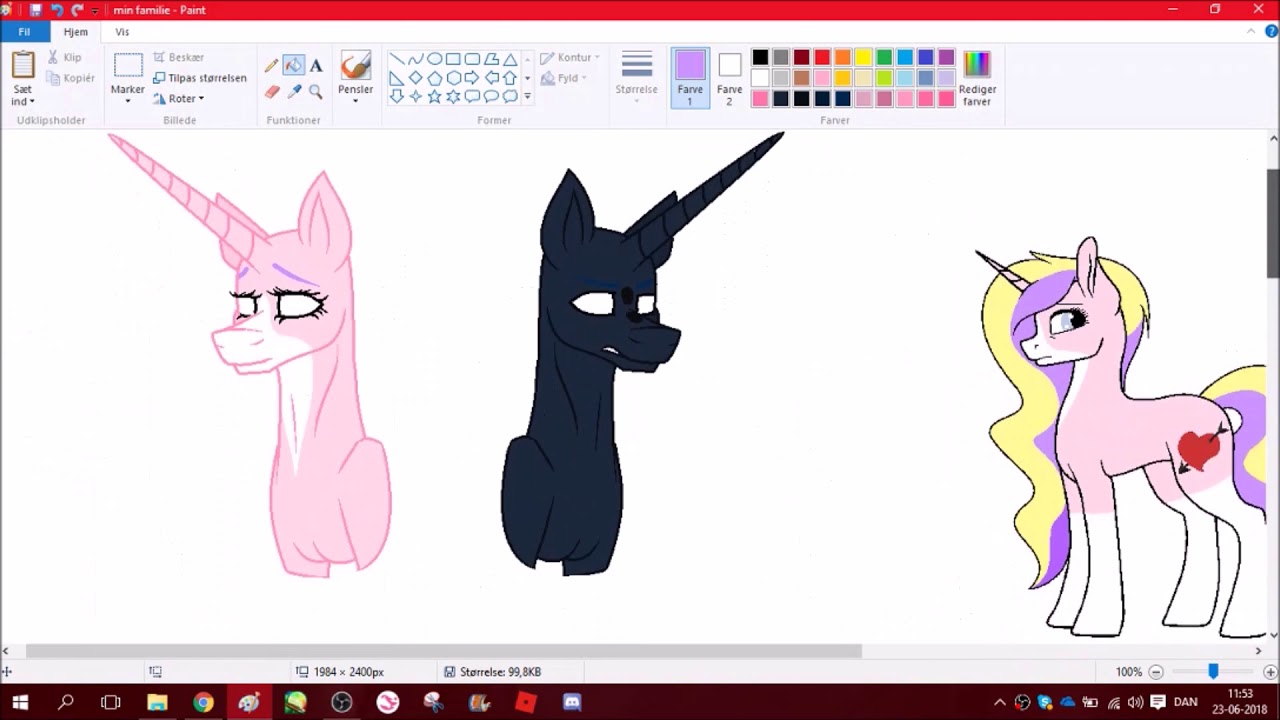Screen dimensions: 1280x720
Task: Open the Fyld fill dropdown
Action: pos(563,78)
